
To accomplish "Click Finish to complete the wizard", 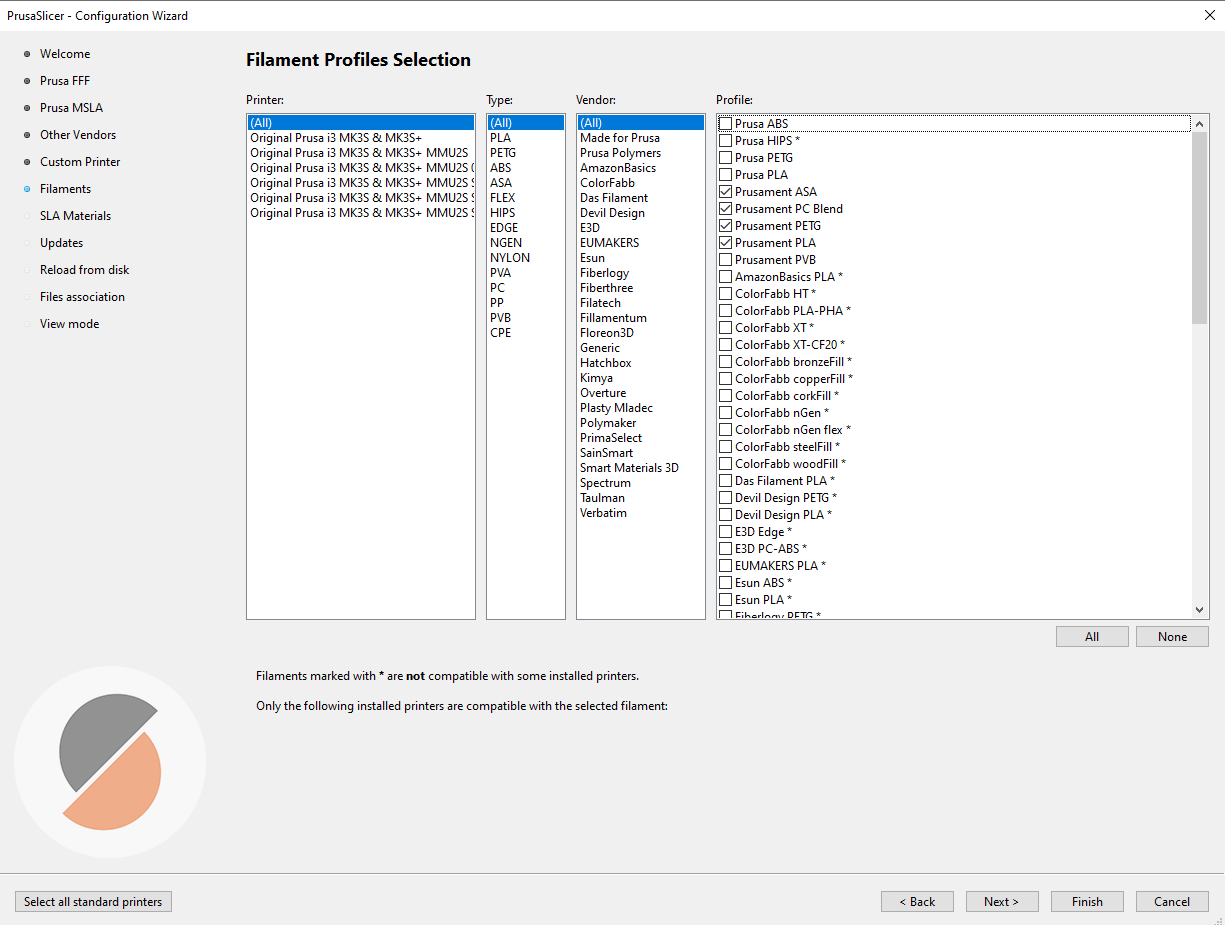I will [1087, 902].
